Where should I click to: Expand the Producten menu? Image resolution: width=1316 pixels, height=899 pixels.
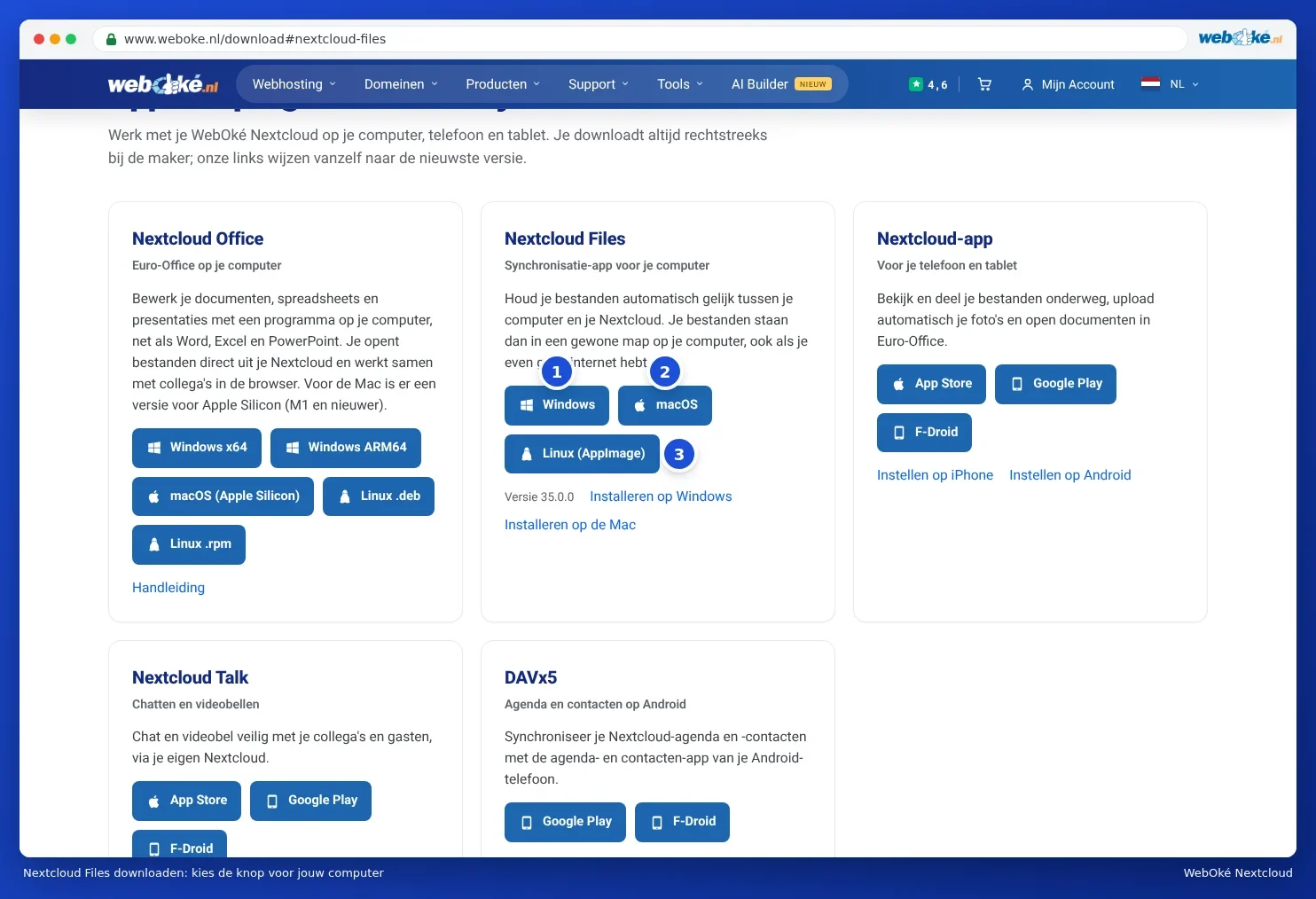tap(503, 84)
